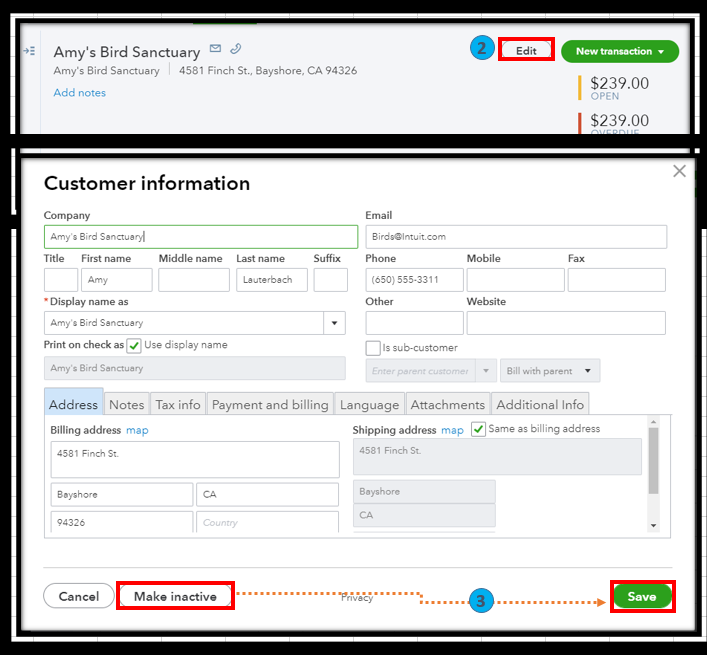Toggle the Use display name checkbox

134,346
